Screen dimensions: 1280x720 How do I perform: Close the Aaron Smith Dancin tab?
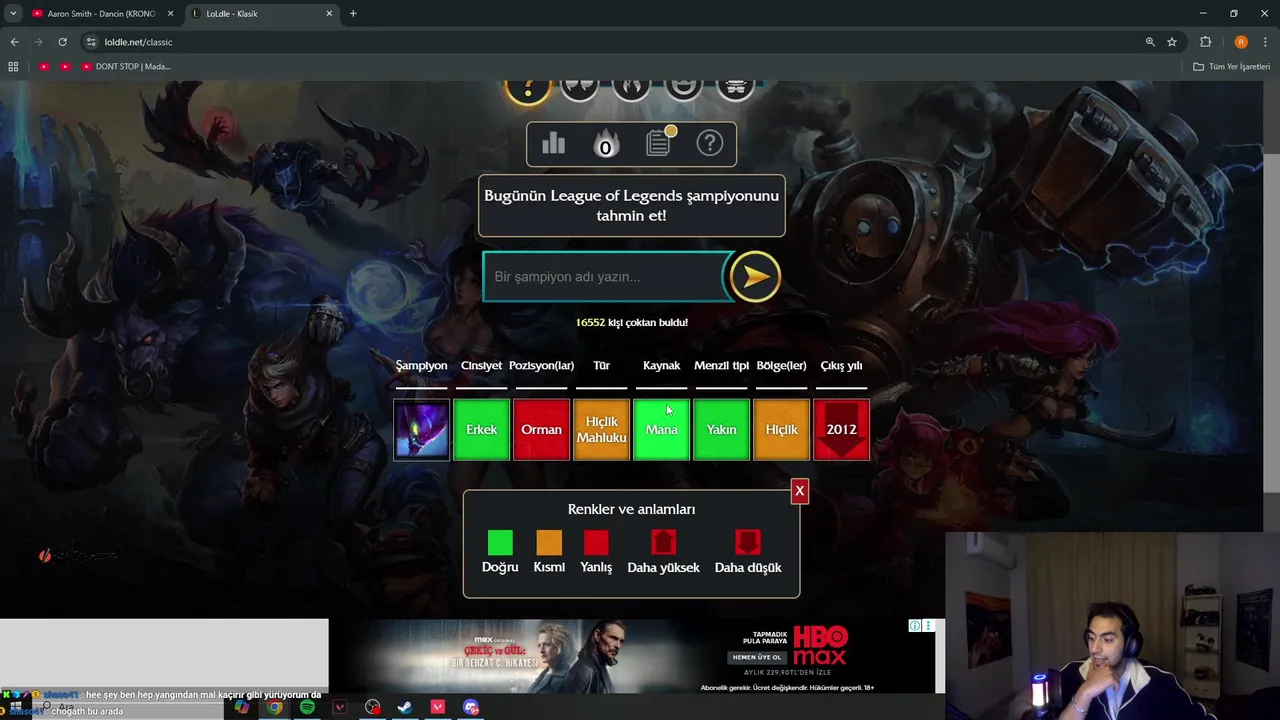(170, 13)
